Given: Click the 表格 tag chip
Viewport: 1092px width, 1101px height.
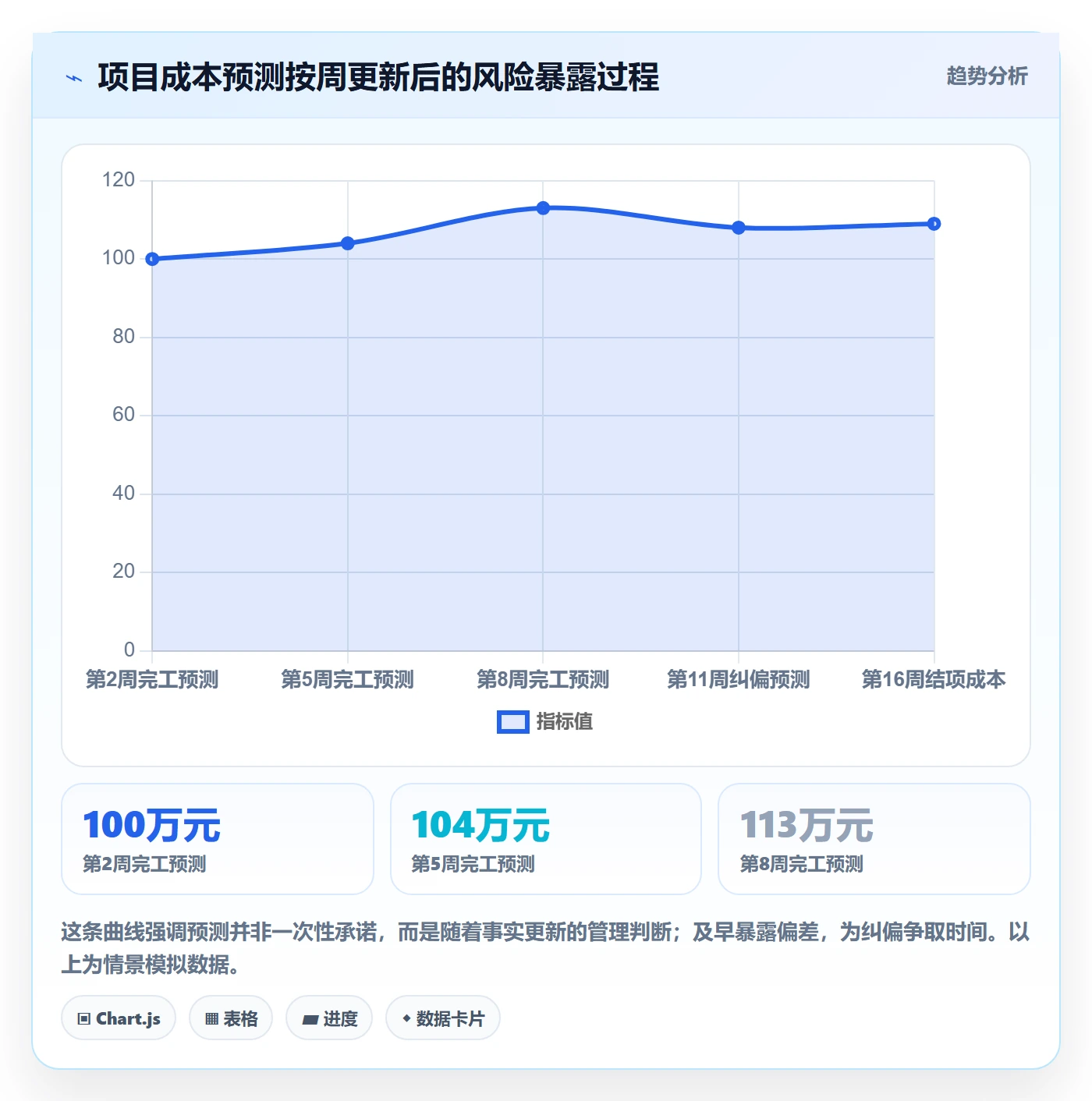Looking at the screenshot, I should click(x=231, y=1018).
